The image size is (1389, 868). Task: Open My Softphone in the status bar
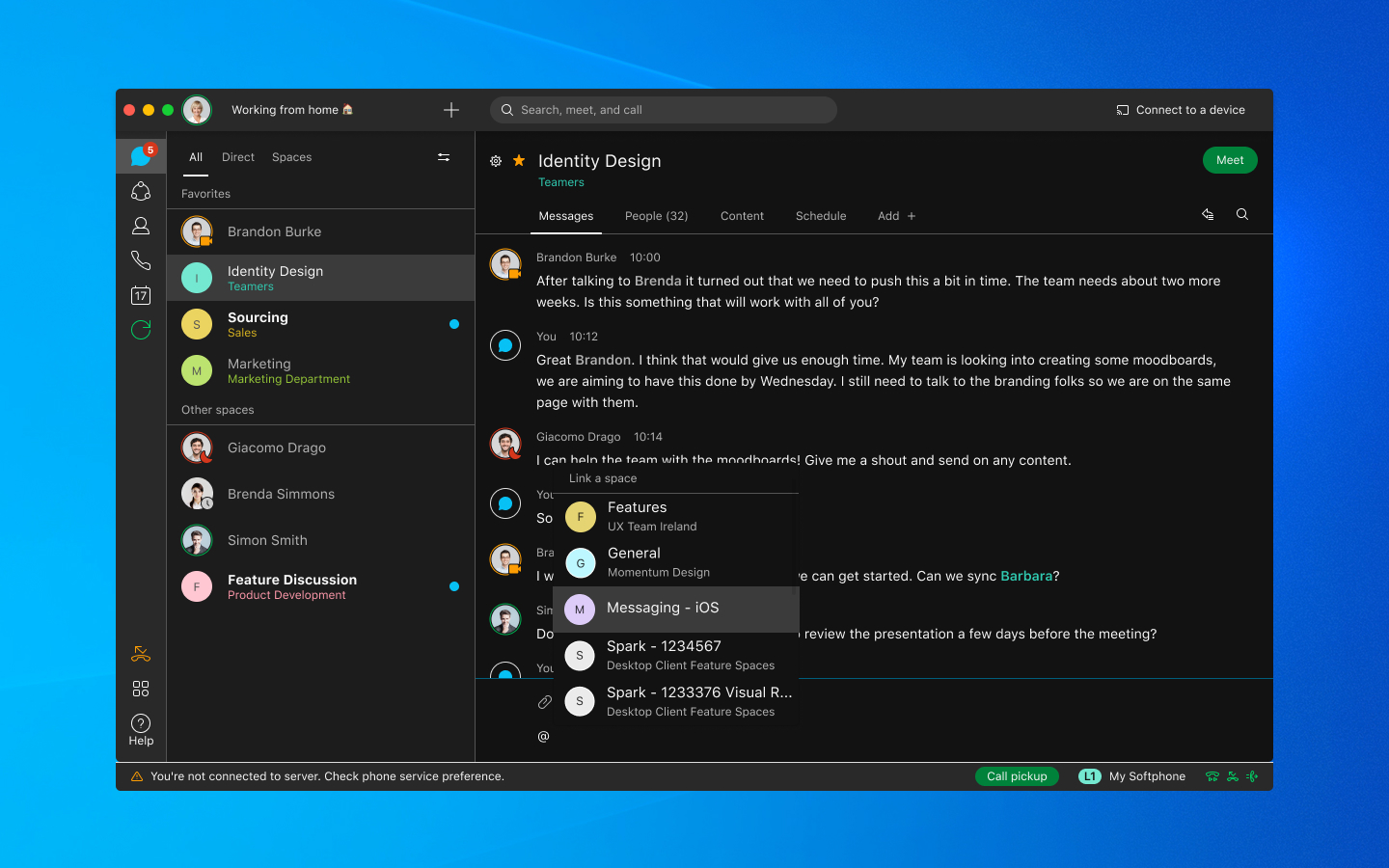click(x=1147, y=776)
